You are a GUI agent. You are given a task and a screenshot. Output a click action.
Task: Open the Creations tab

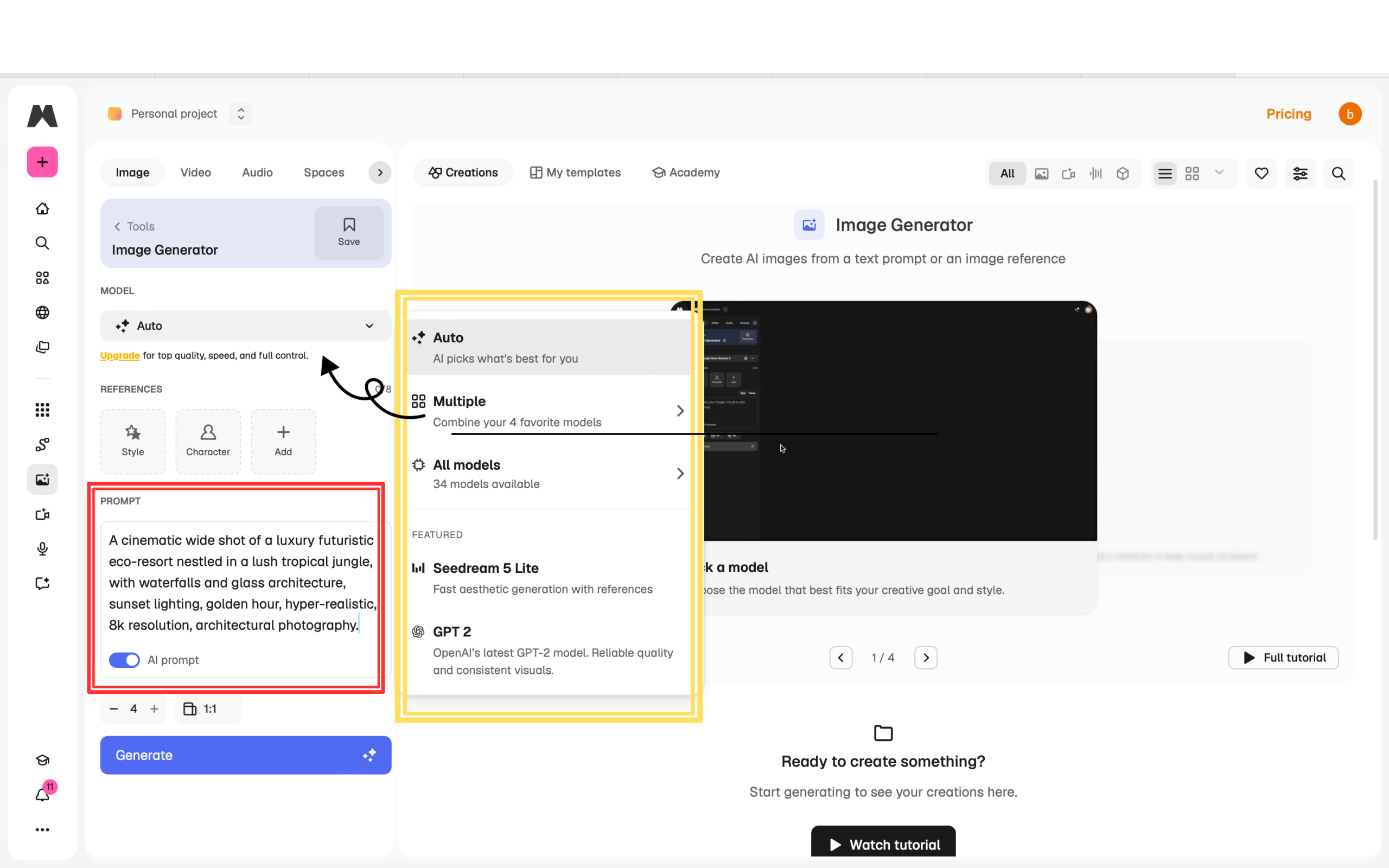463,172
